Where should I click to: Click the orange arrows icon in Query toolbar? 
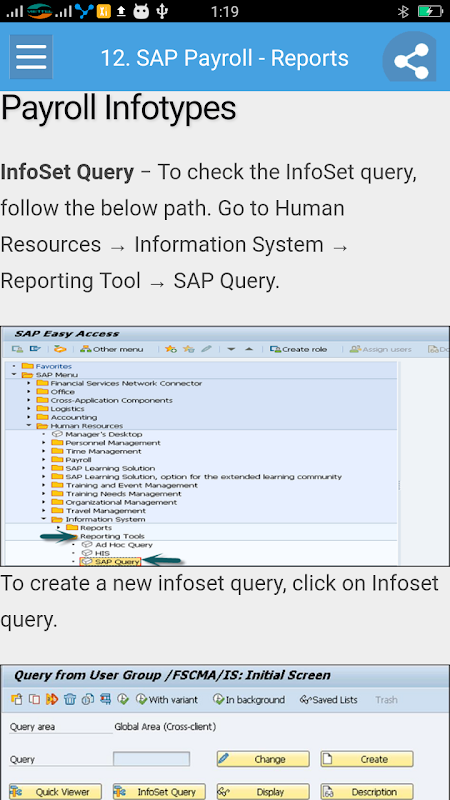click(x=52, y=699)
